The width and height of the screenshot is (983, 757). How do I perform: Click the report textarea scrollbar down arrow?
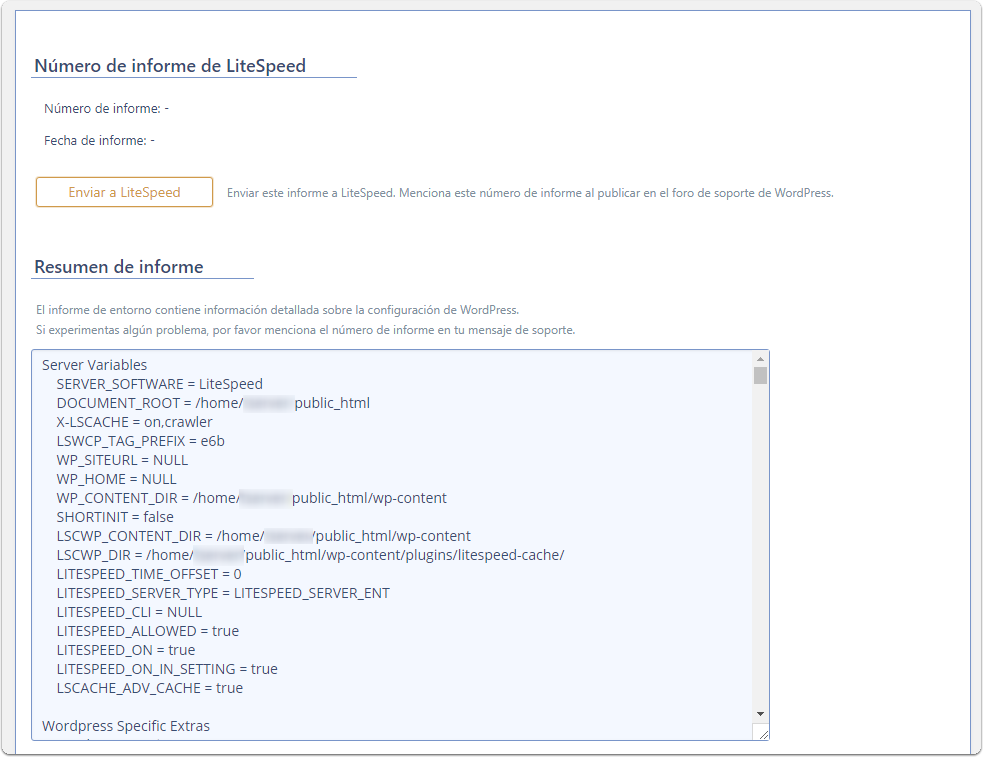[x=760, y=714]
